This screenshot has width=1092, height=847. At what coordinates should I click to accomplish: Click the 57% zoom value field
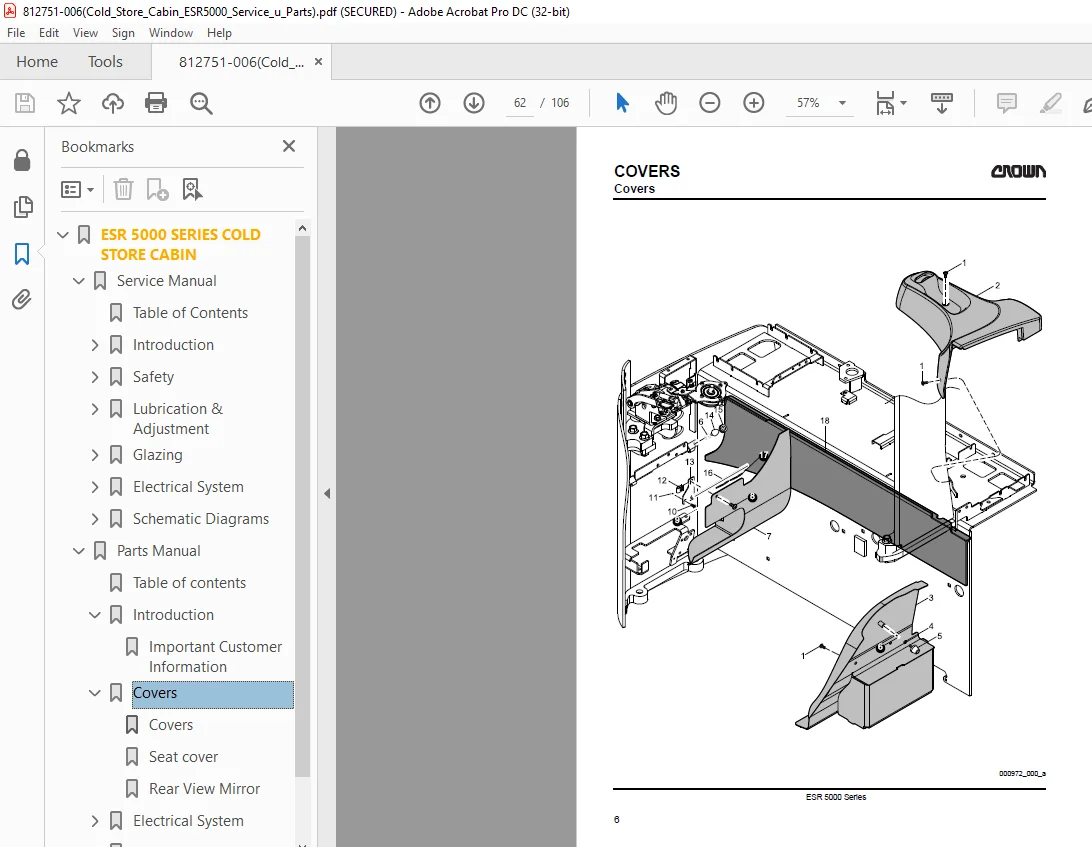tap(808, 103)
